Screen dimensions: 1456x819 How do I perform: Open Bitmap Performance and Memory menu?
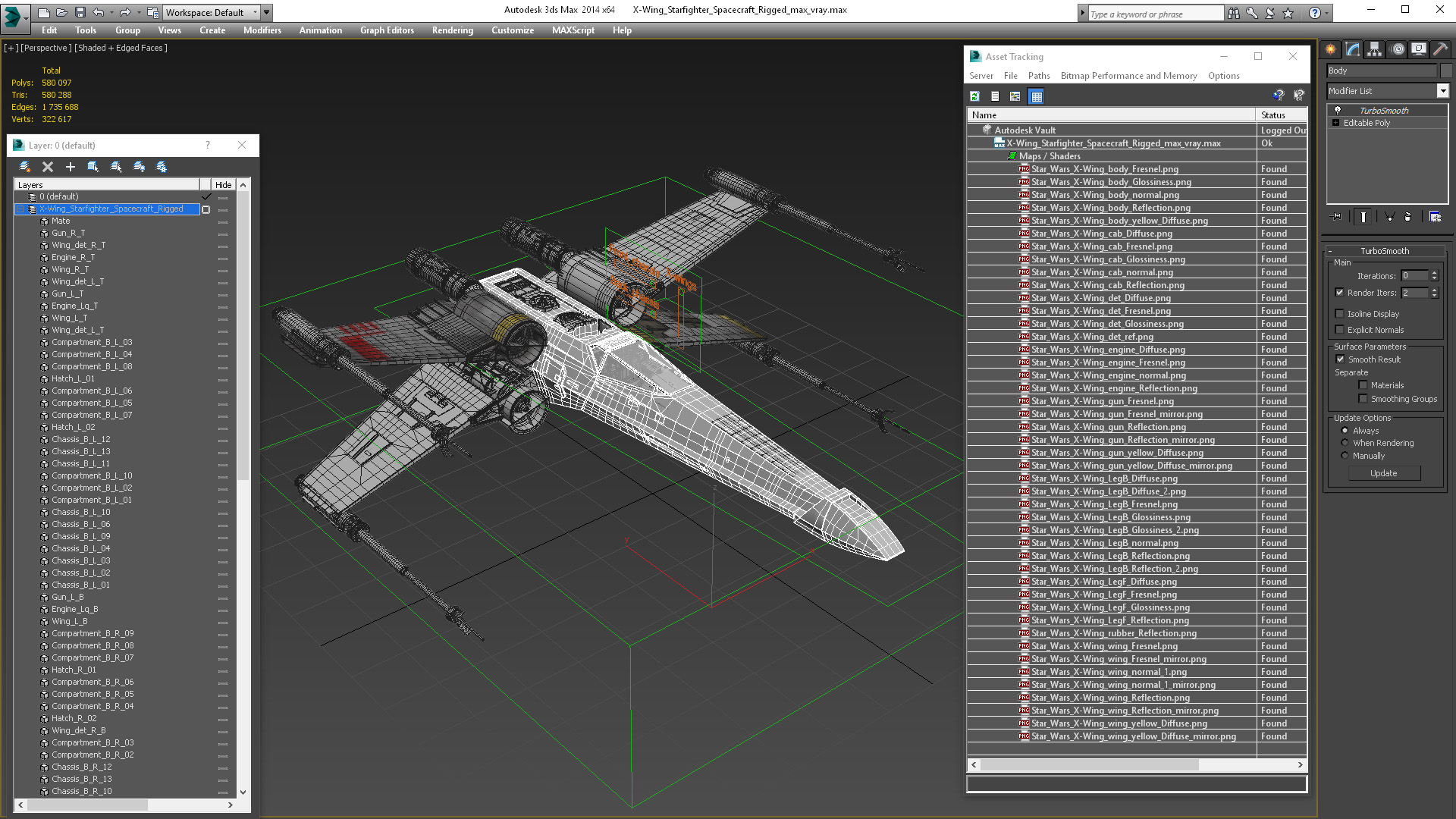coord(1128,76)
